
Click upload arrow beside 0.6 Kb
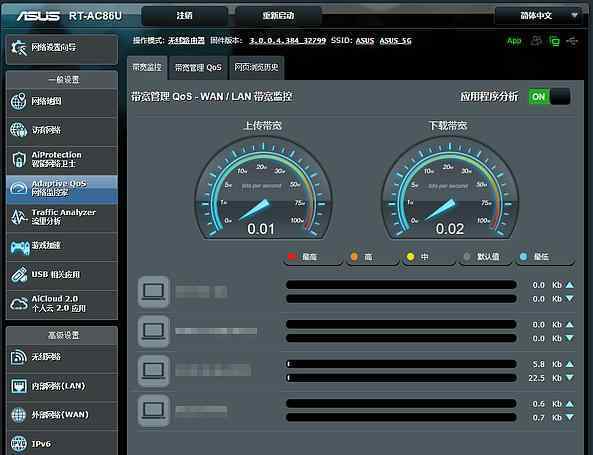pos(570,404)
